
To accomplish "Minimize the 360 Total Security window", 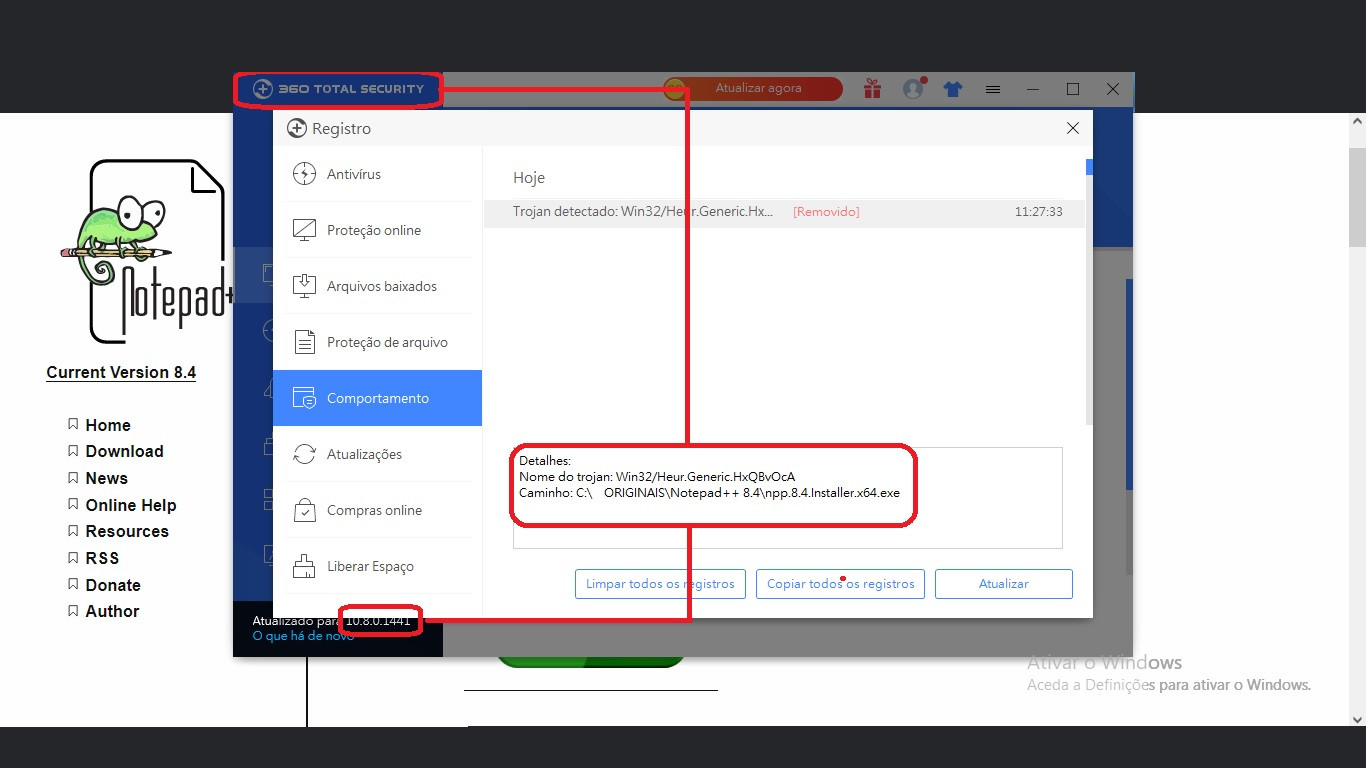I will [1033, 89].
